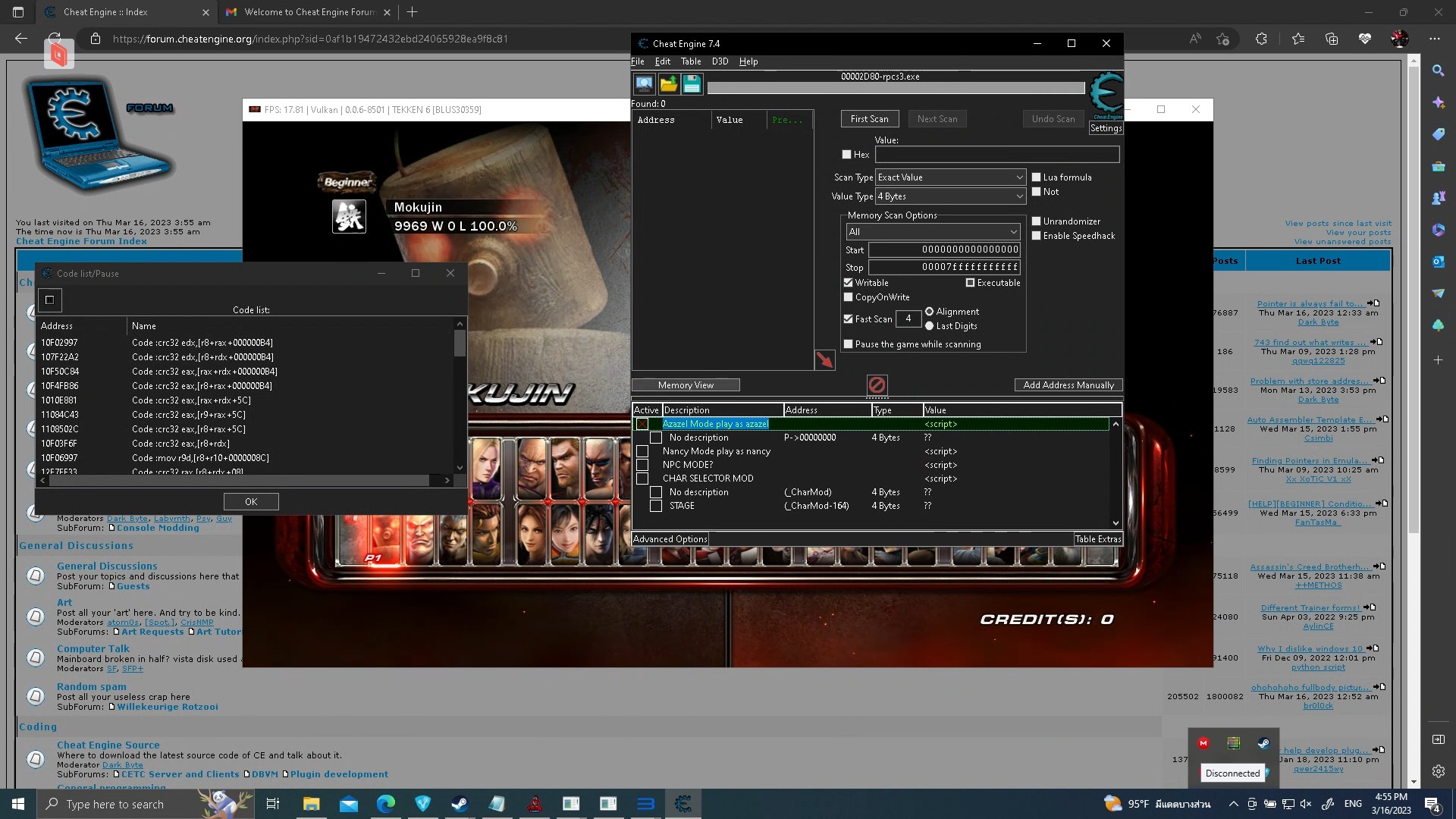
Task: Toggle the Fast Scan checkbox
Action: pos(848,319)
